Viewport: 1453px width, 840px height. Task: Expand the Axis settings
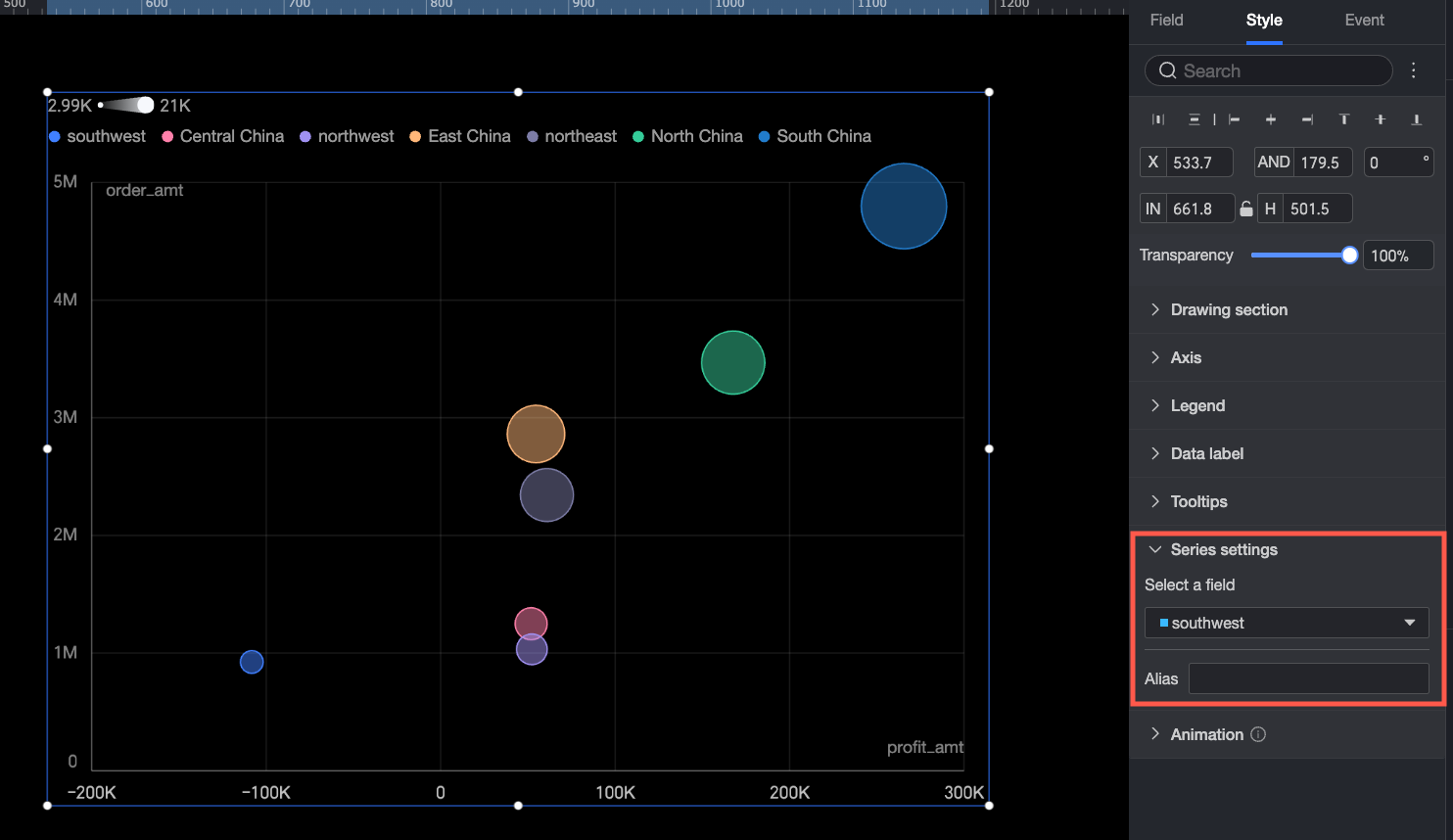(x=1288, y=357)
